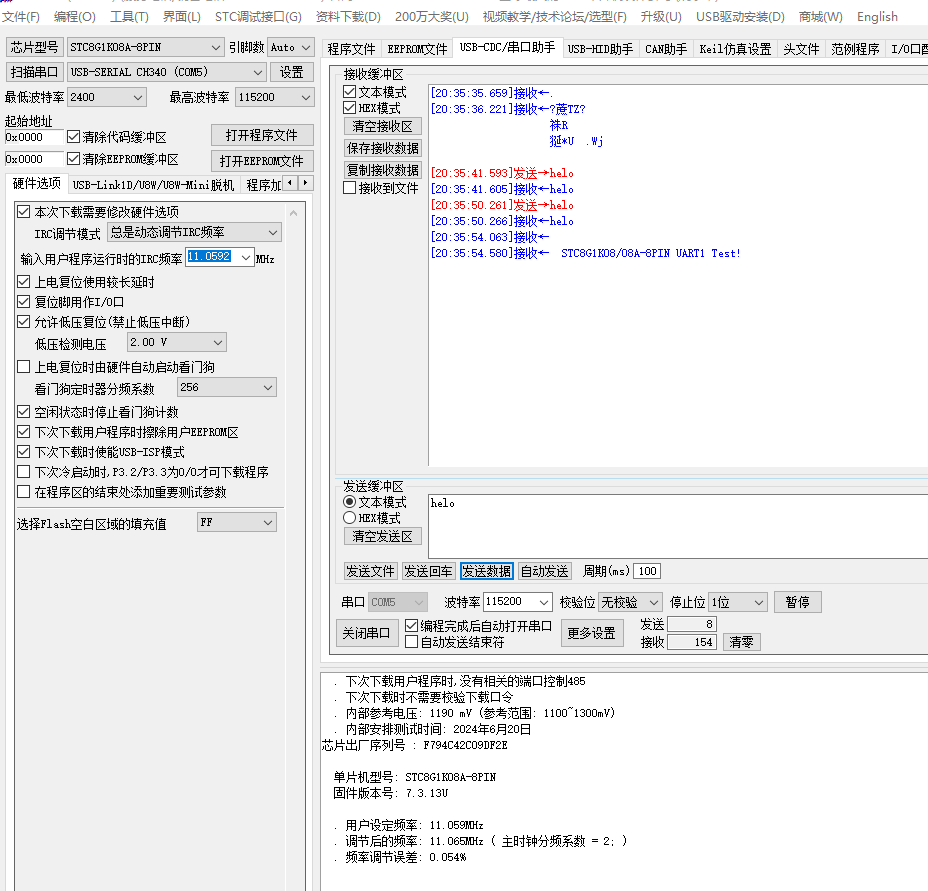Switch to USB-HID助手 tab

[x=600, y=49]
